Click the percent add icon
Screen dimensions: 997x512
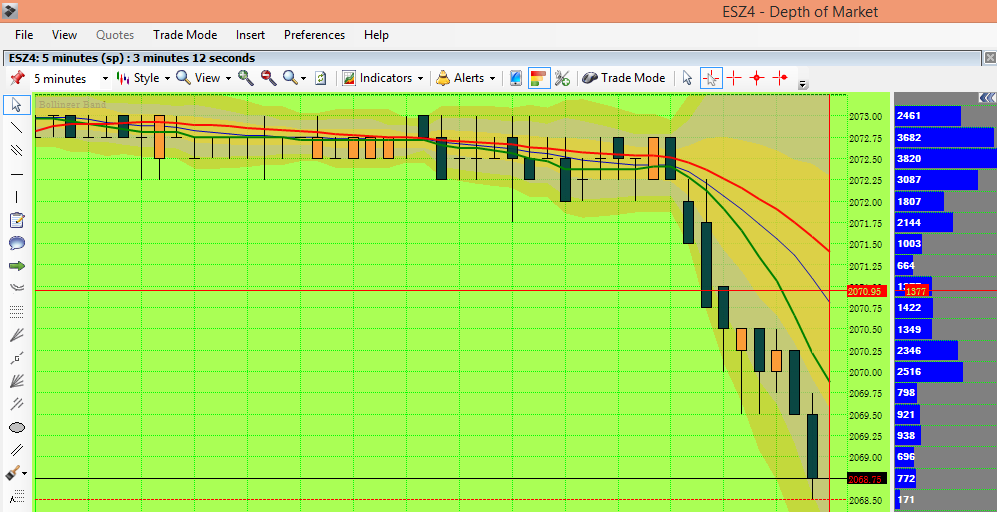point(561,78)
